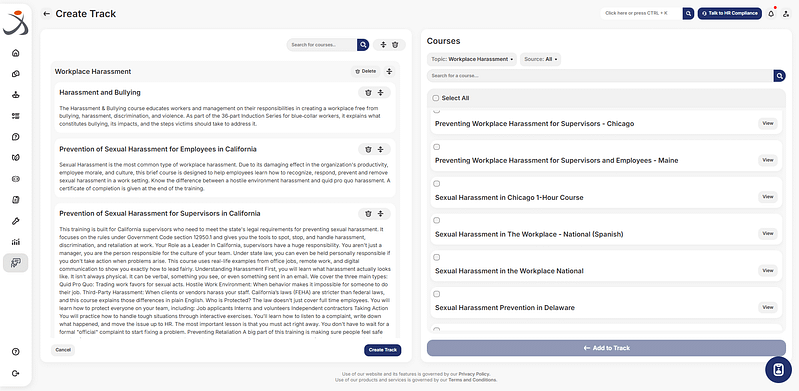View the Supervisors - Chicago course
The width and height of the screenshot is (799, 391).
point(768,123)
